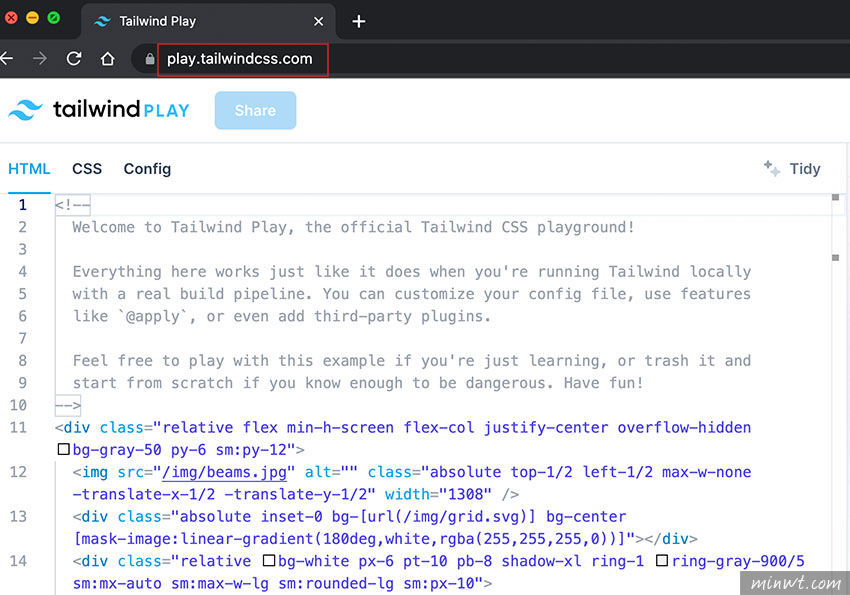Click the "Feel free to play" comment line
Screen dimensions: 850x595
click(412, 360)
